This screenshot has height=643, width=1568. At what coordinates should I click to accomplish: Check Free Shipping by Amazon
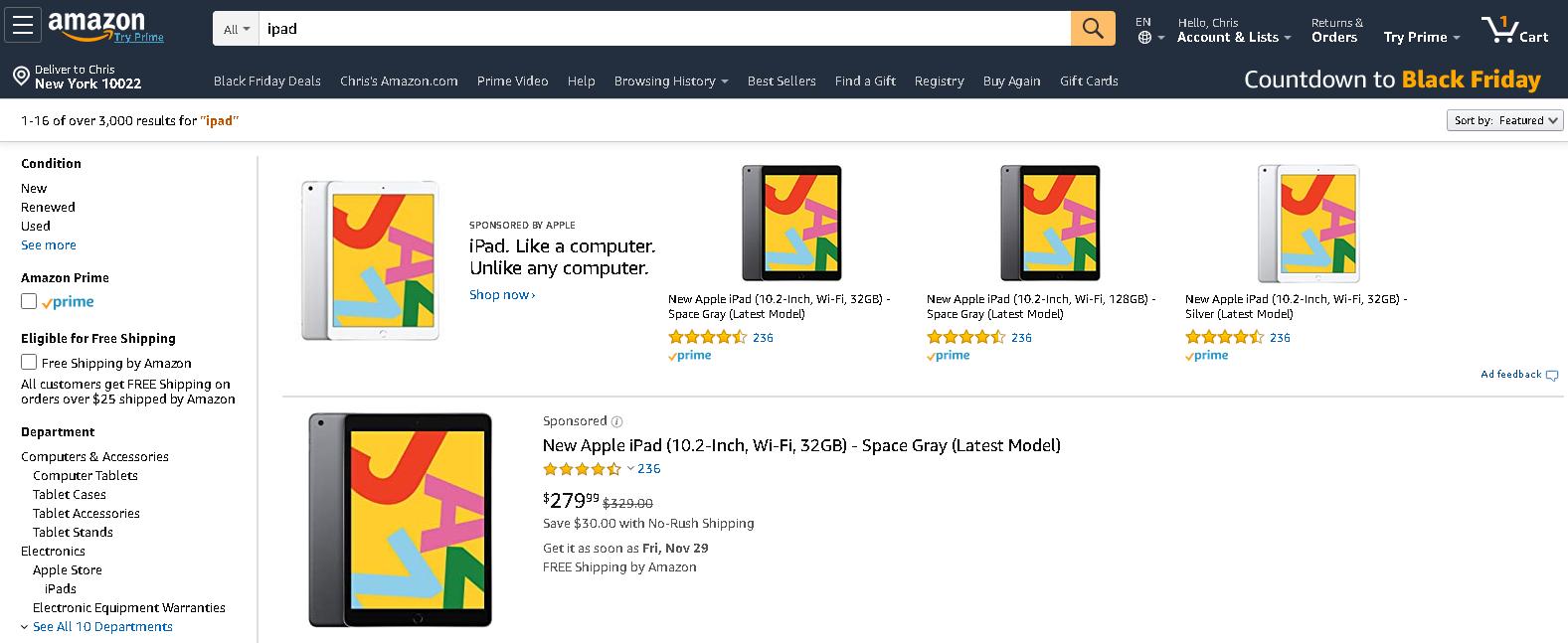pyautogui.click(x=29, y=363)
